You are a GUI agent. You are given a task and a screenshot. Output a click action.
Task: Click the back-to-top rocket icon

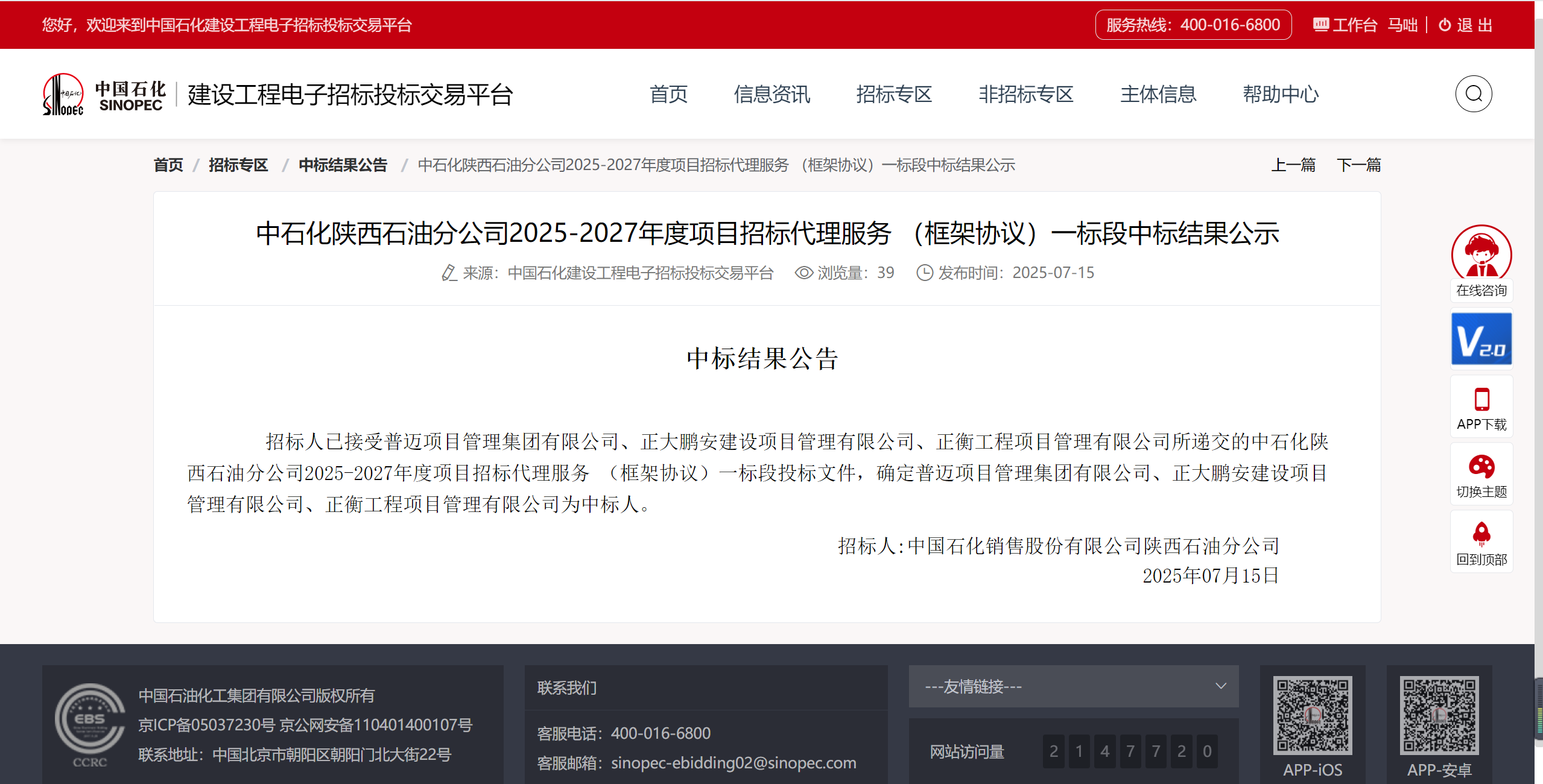1481,534
